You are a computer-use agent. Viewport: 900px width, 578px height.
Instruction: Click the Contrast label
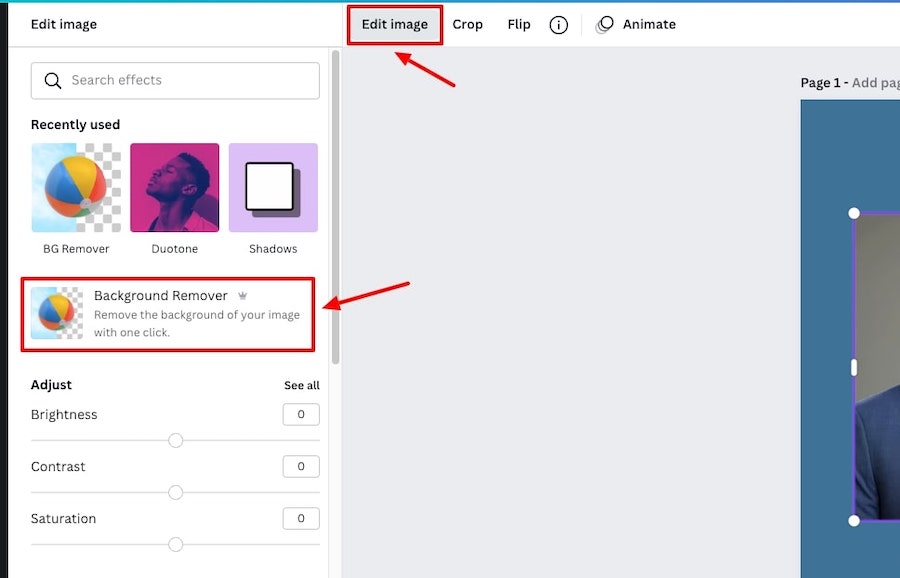pos(58,466)
